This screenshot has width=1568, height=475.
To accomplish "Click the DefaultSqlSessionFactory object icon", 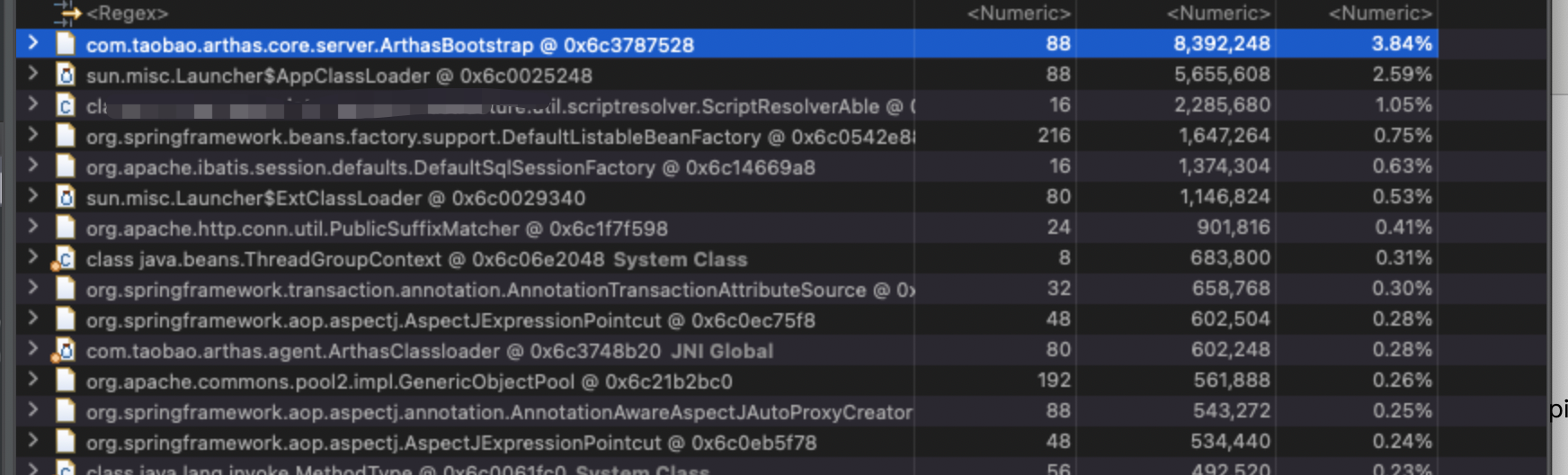I will click(65, 166).
